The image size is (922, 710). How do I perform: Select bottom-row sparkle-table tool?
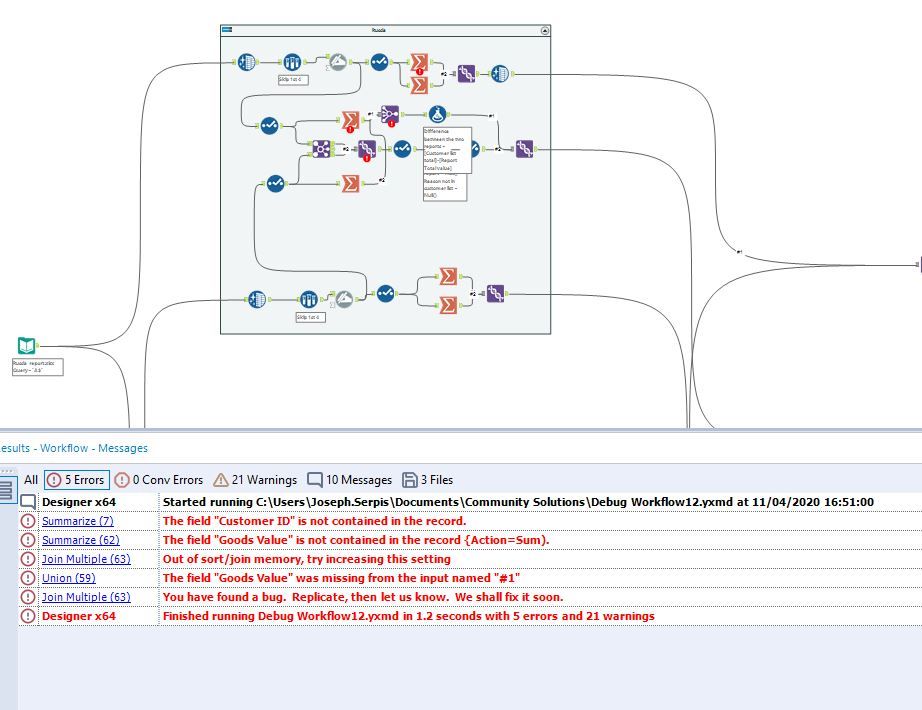click(257, 299)
